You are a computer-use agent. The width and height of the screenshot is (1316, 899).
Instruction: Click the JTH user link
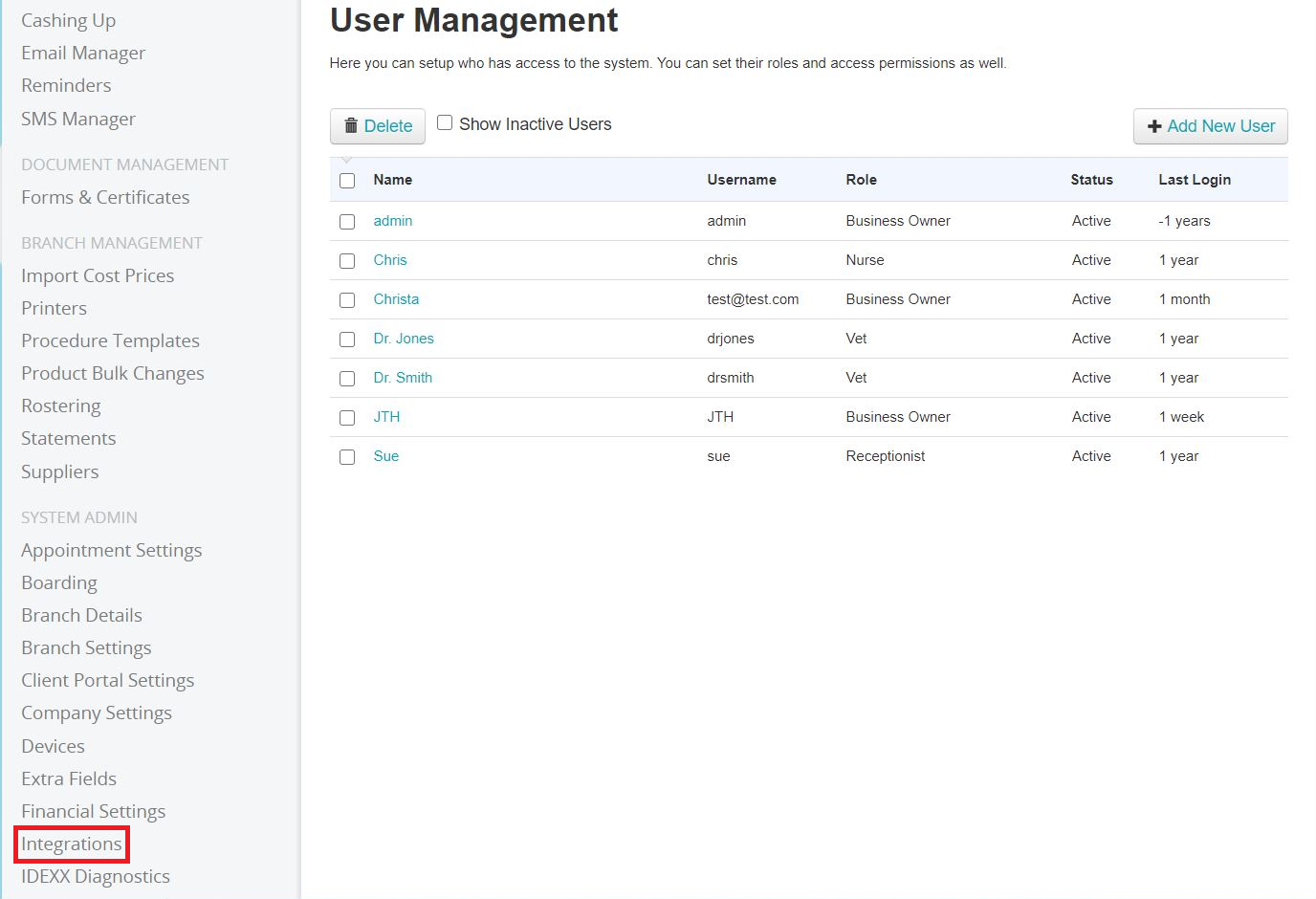click(386, 417)
